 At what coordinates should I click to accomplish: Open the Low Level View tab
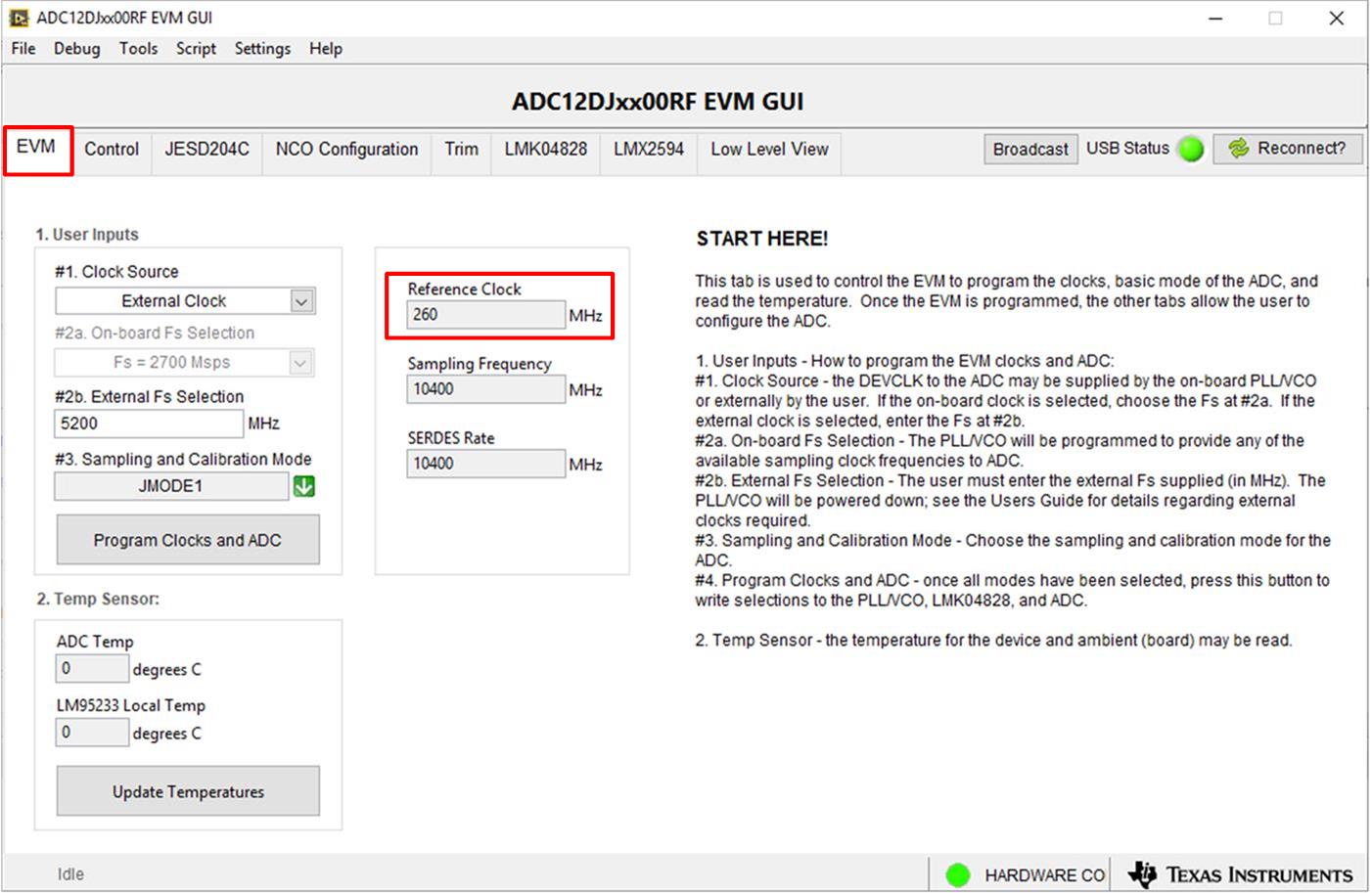pos(769,150)
